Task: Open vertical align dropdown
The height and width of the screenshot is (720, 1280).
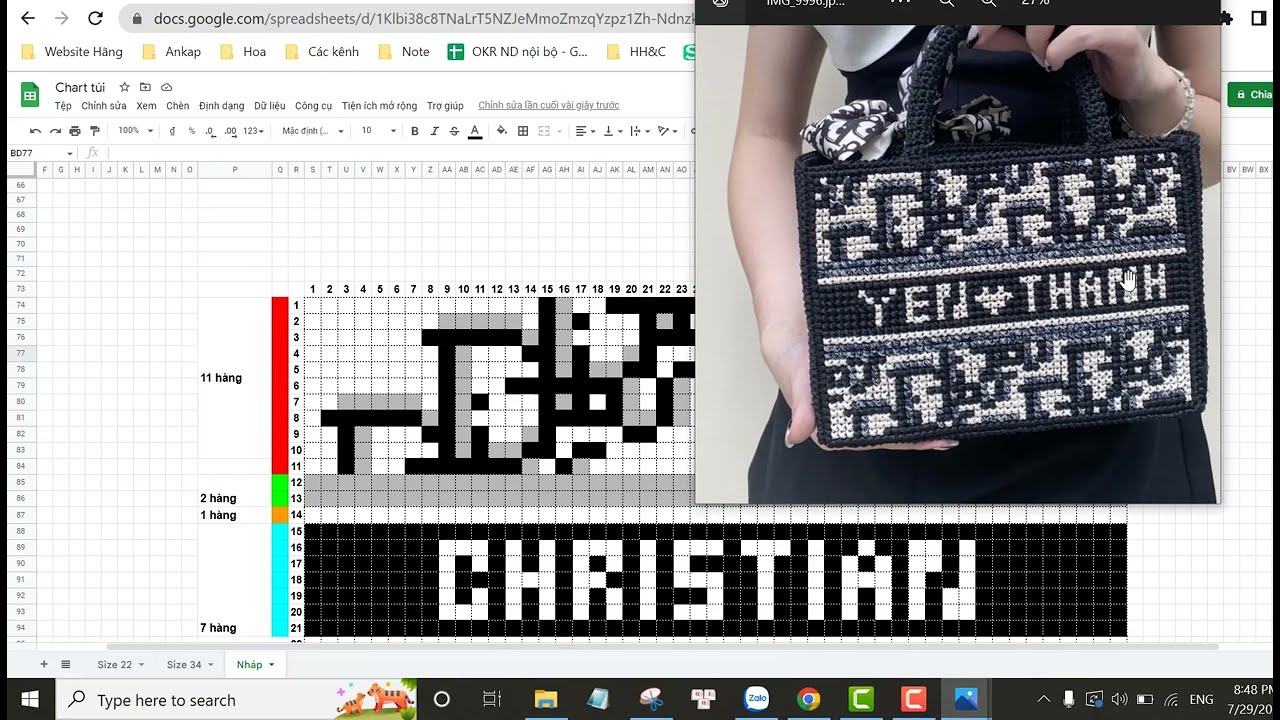Action: pos(611,131)
